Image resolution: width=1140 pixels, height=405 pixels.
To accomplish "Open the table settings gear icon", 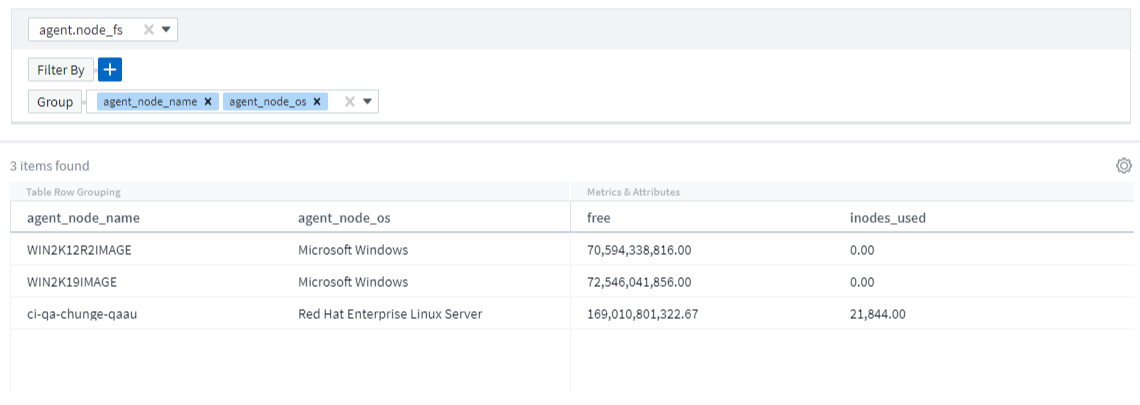I will (1123, 166).
